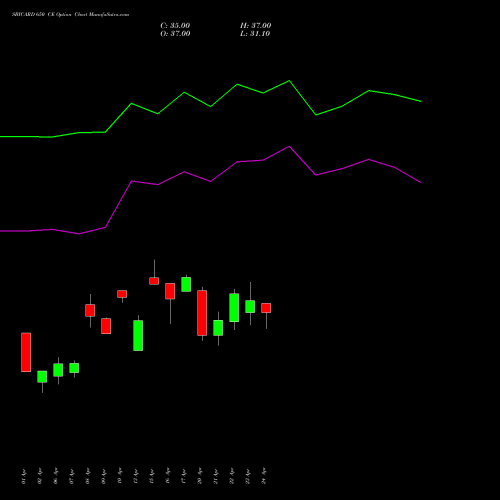500x500 pixels.
Task: Select the high value H: 37.00
Action: (x=256, y=26)
